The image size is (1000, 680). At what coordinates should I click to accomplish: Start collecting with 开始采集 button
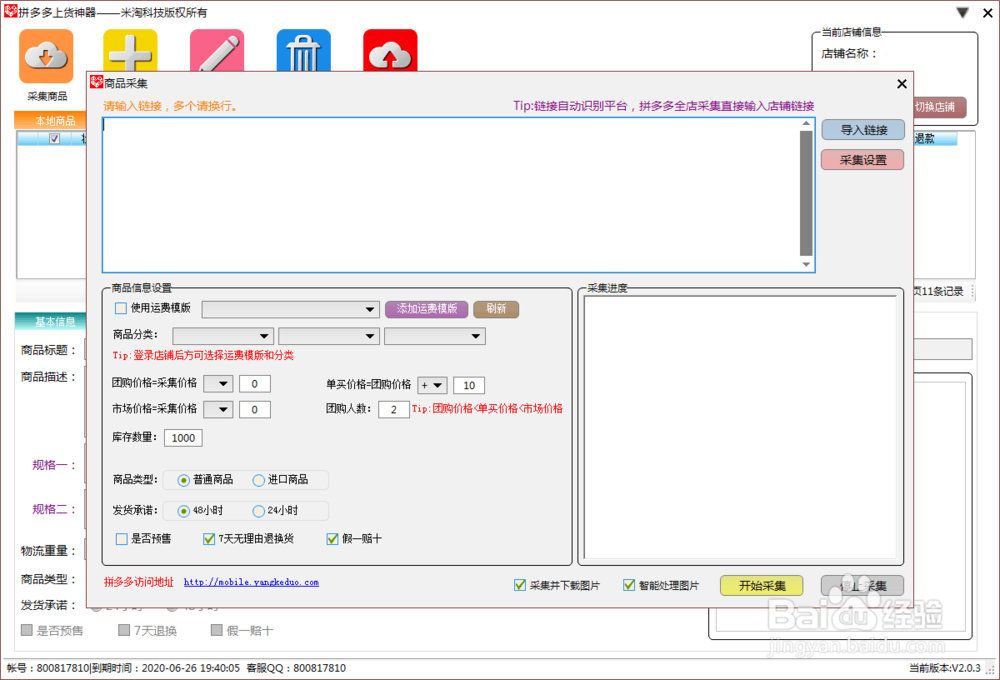(x=761, y=586)
